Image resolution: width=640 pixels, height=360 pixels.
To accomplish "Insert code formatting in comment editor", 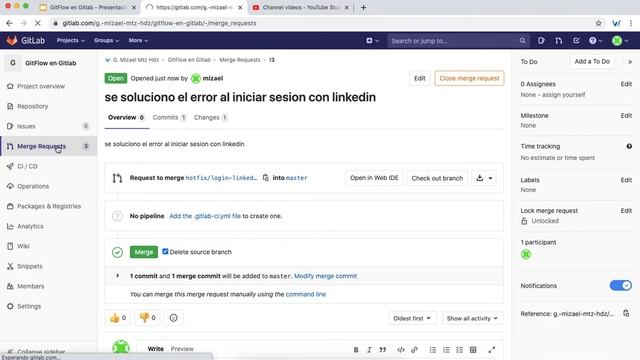I will [x=401, y=350].
